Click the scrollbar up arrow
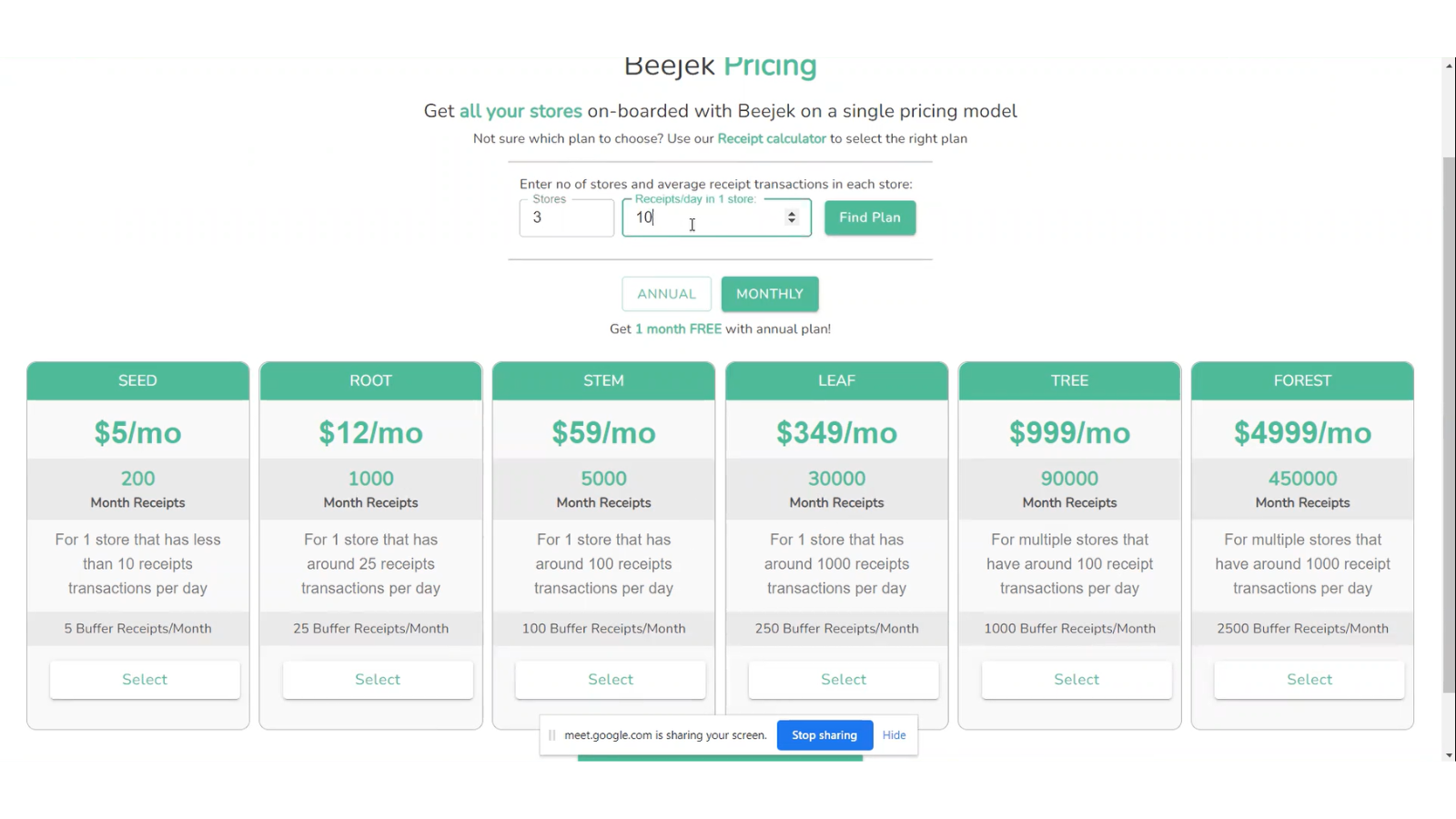The image size is (1456, 819). 1446,65
